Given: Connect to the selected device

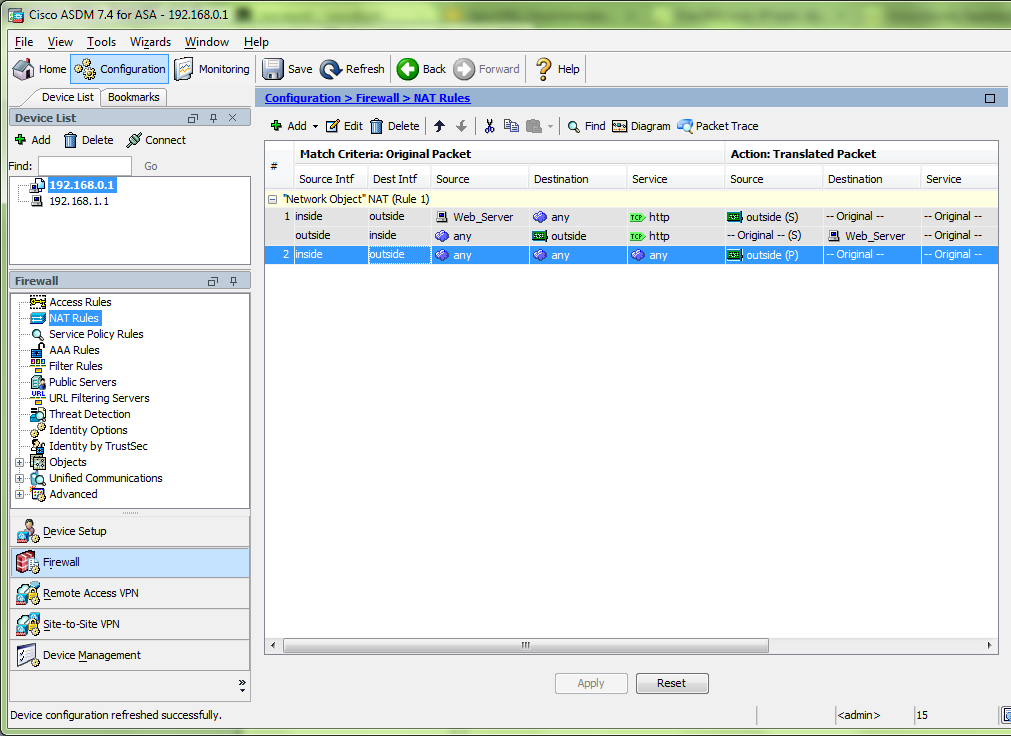Looking at the screenshot, I should point(156,140).
